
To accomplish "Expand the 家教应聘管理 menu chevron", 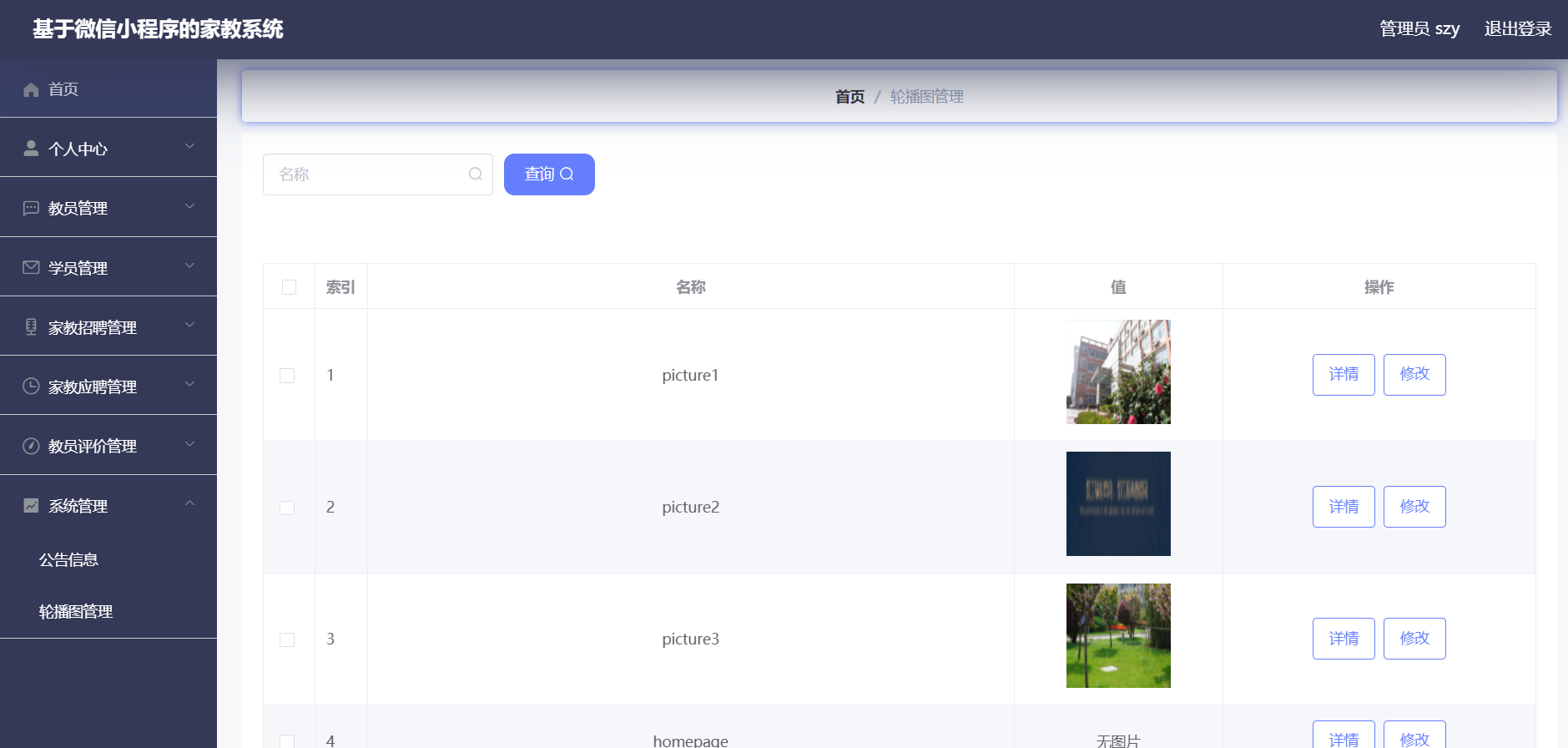I will pyautogui.click(x=189, y=384).
